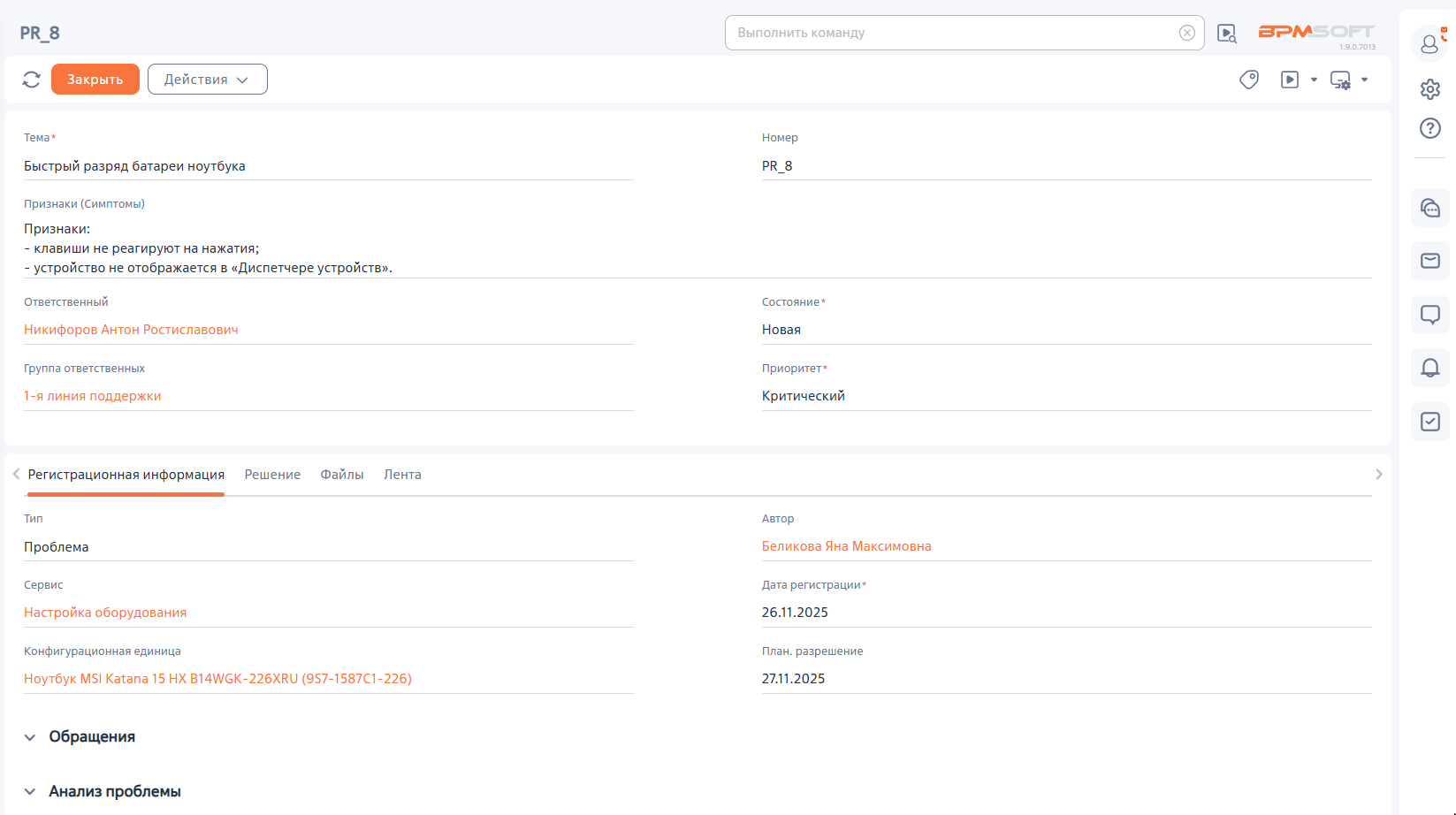Click the run process play icon
This screenshot has width=1456, height=815.
[x=1290, y=80]
